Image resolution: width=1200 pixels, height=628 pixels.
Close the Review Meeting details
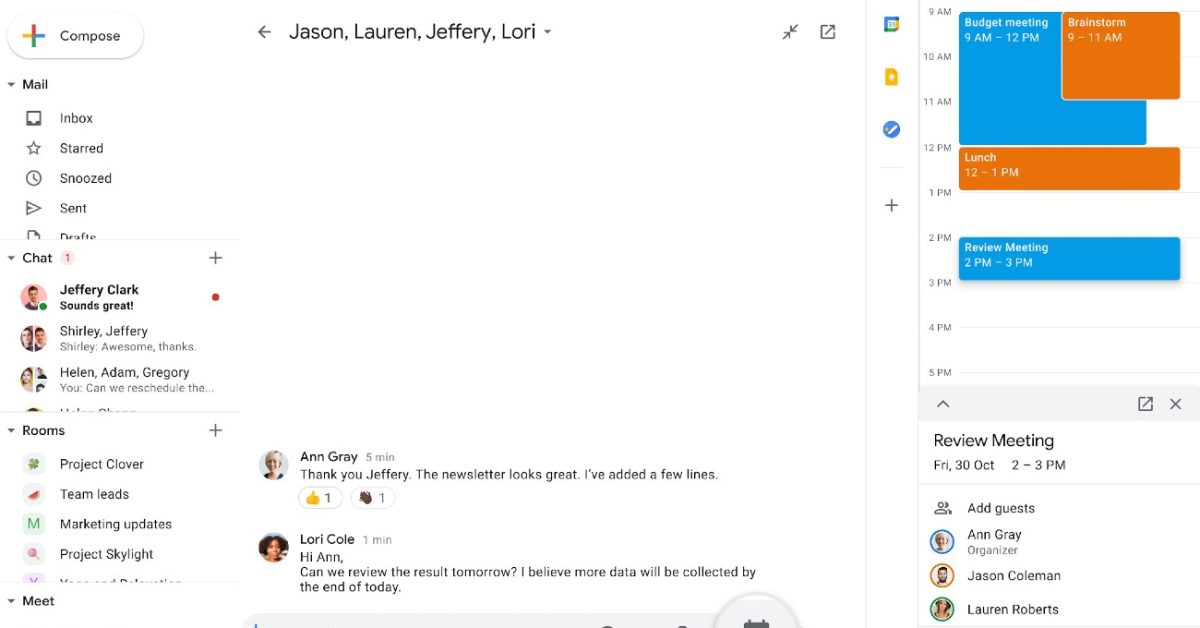click(1176, 404)
